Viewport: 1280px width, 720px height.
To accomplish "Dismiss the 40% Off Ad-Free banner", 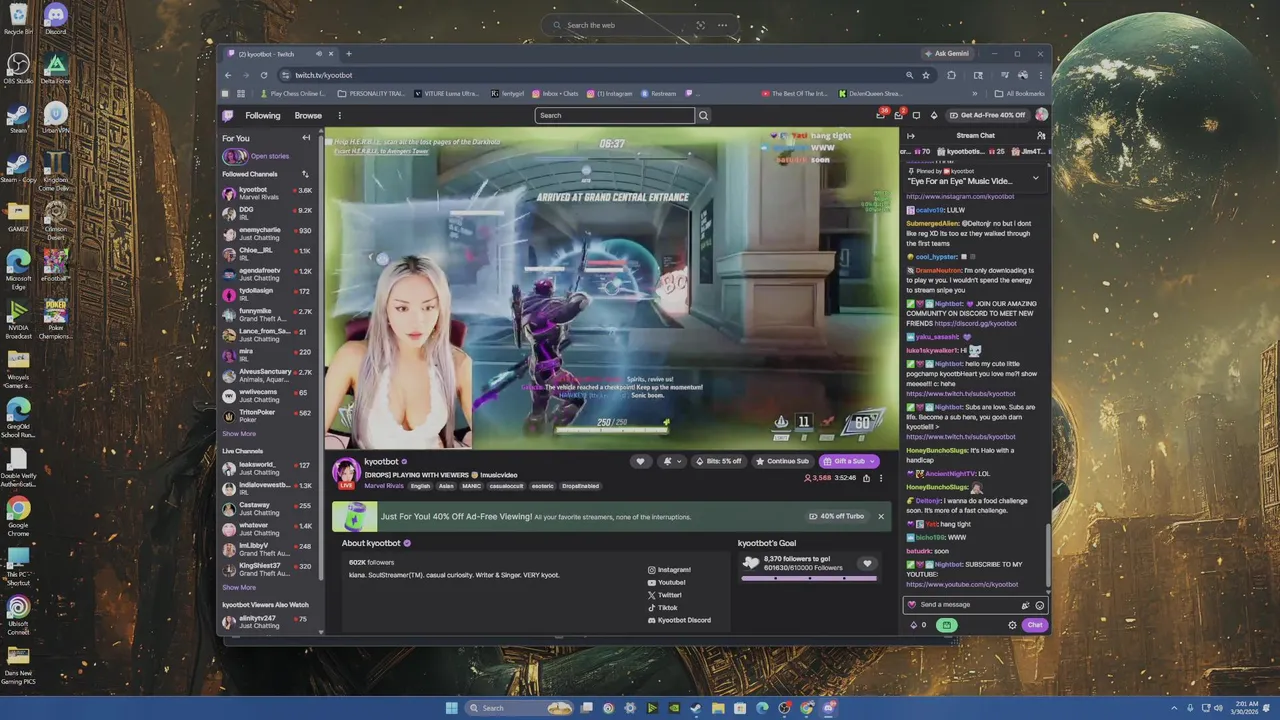I will click(x=881, y=517).
